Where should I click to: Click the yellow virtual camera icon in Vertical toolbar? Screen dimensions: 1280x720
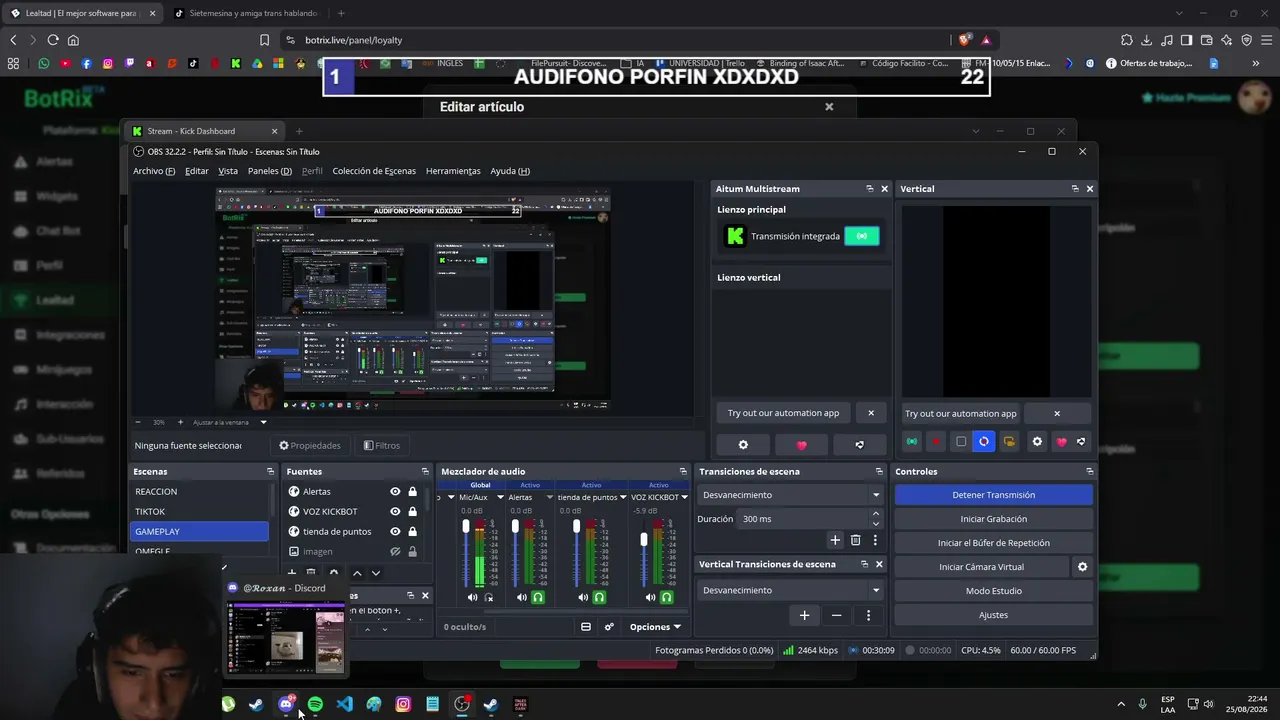(1009, 442)
